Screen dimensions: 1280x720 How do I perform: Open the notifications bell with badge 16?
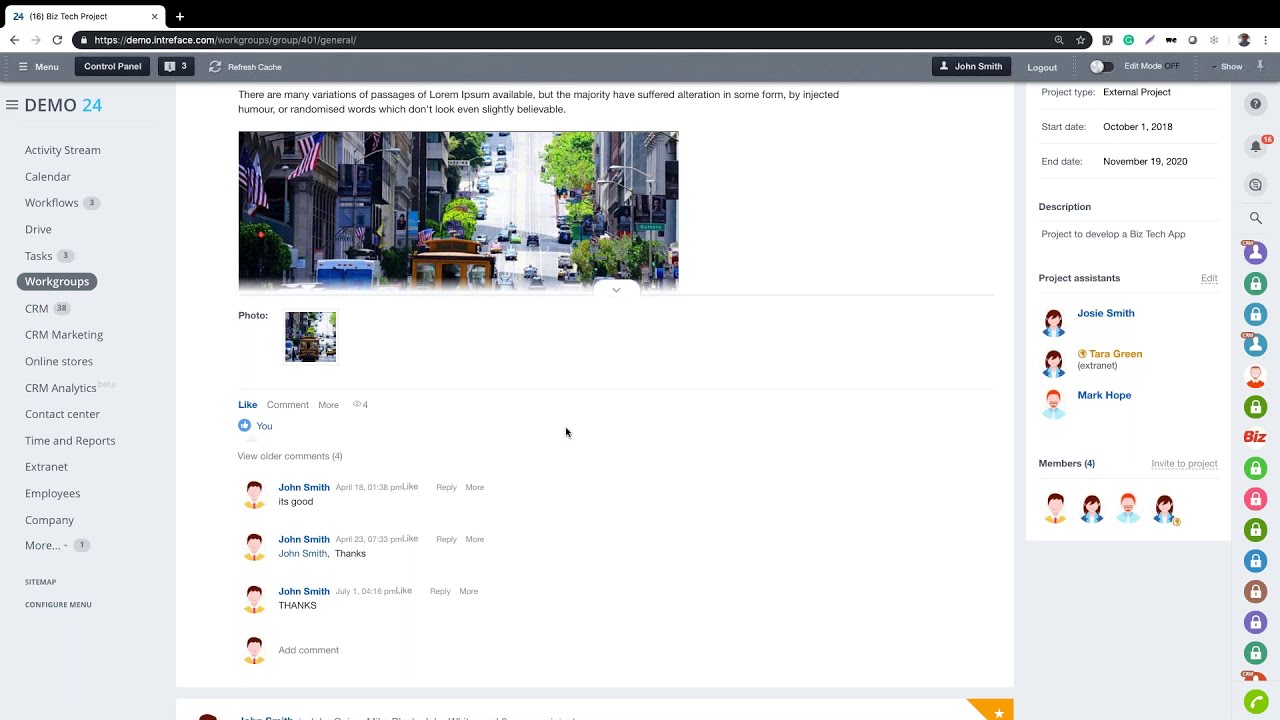[x=1256, y=146]
